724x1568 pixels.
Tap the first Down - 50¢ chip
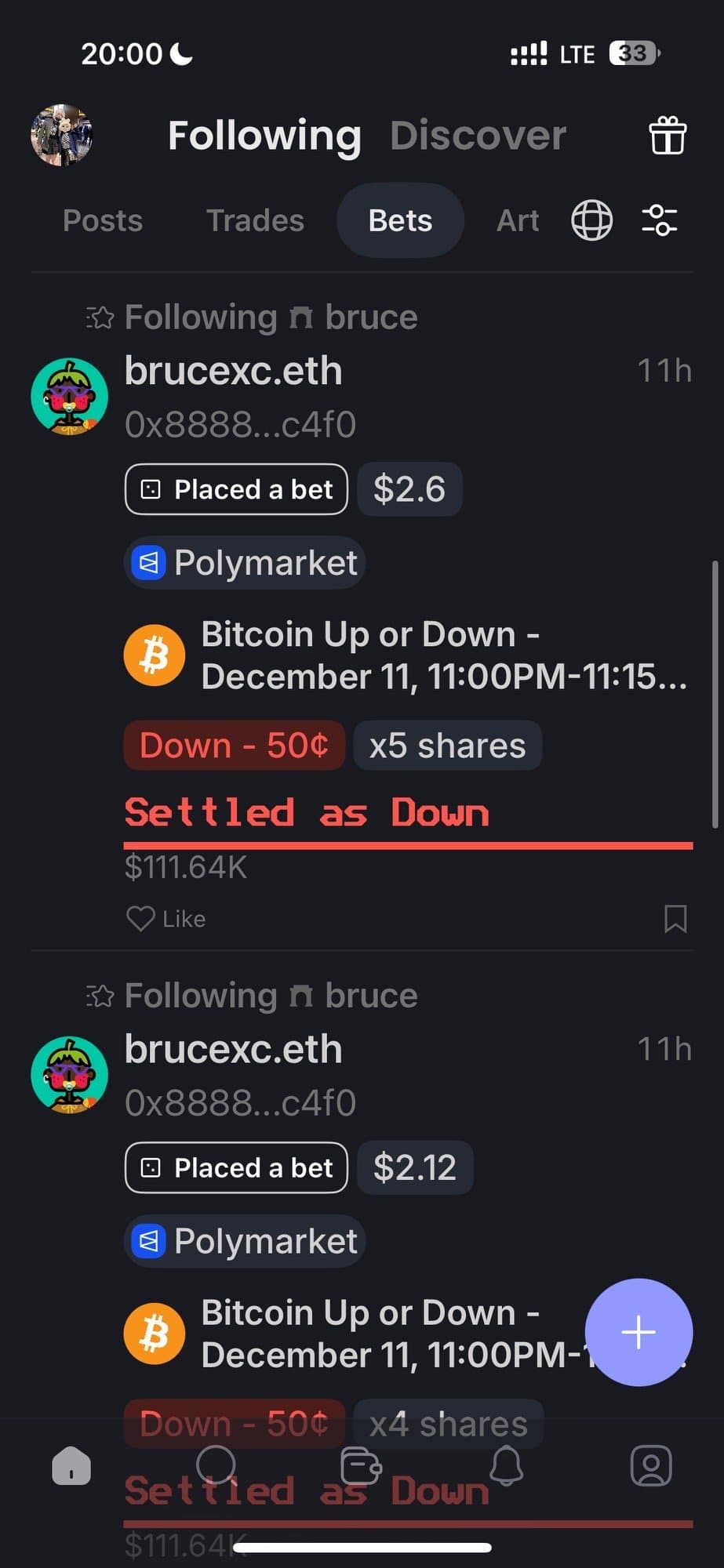click(234, 746)
